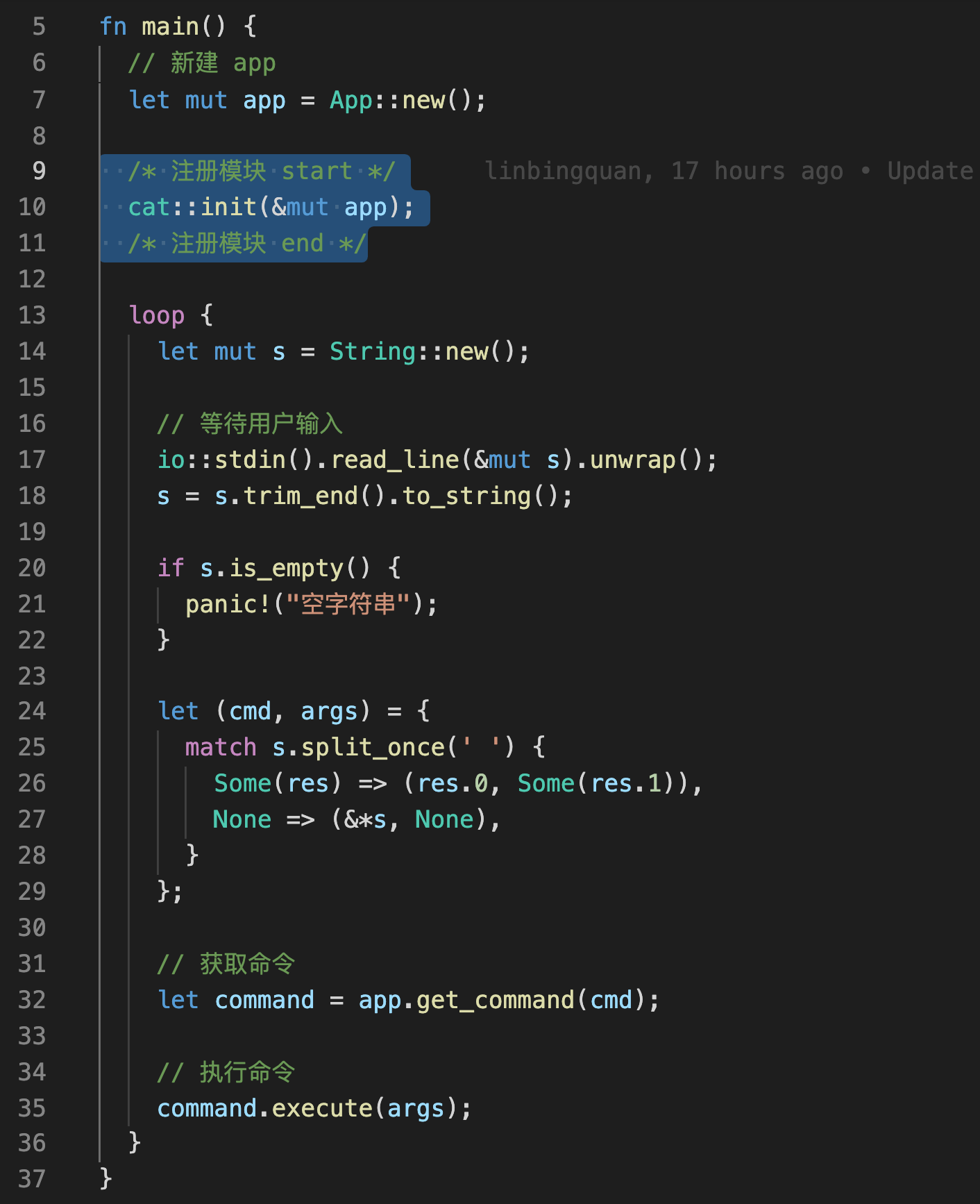
Task: Click the 'Update' text in blame annotation
Action: point(930,171)
